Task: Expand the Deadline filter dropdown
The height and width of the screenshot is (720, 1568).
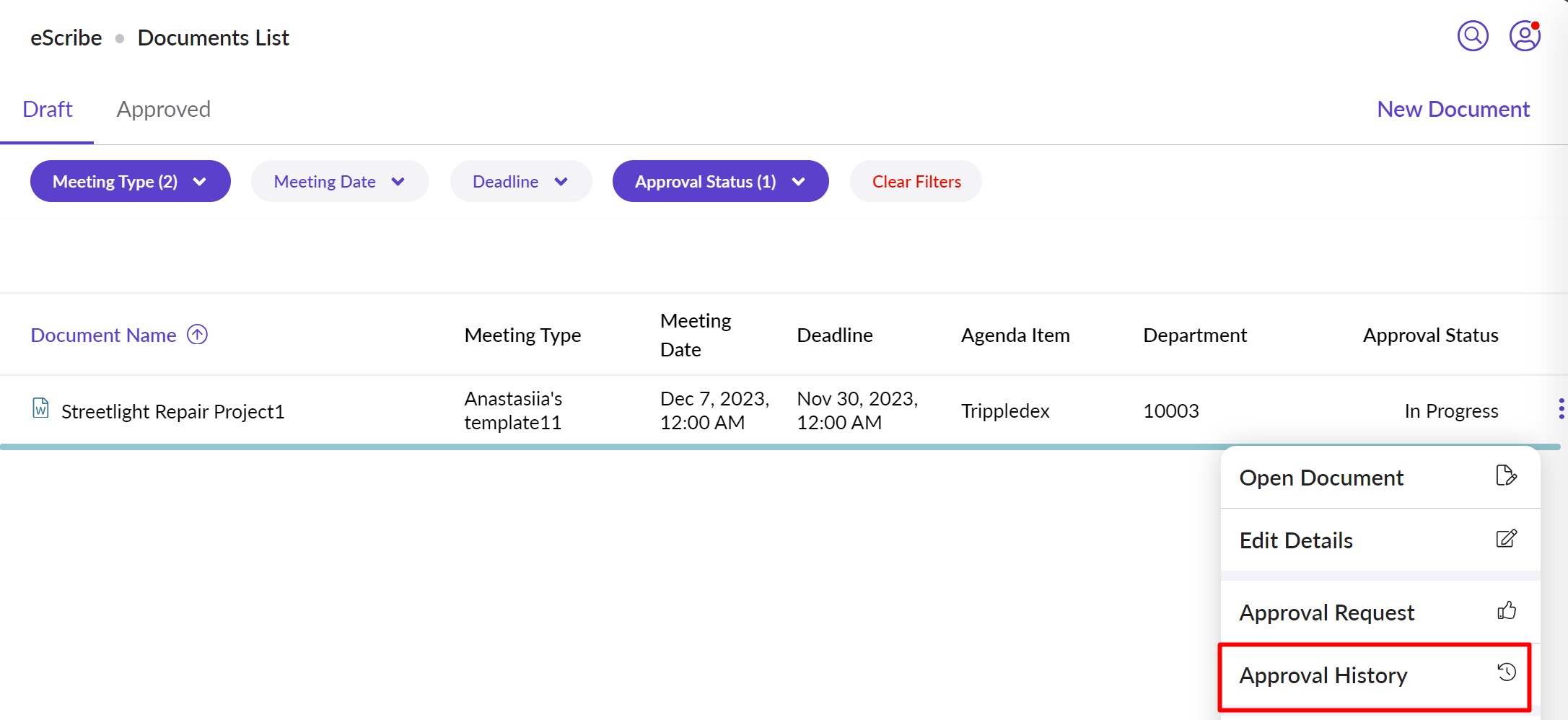Action: click(x=520, y=181)
